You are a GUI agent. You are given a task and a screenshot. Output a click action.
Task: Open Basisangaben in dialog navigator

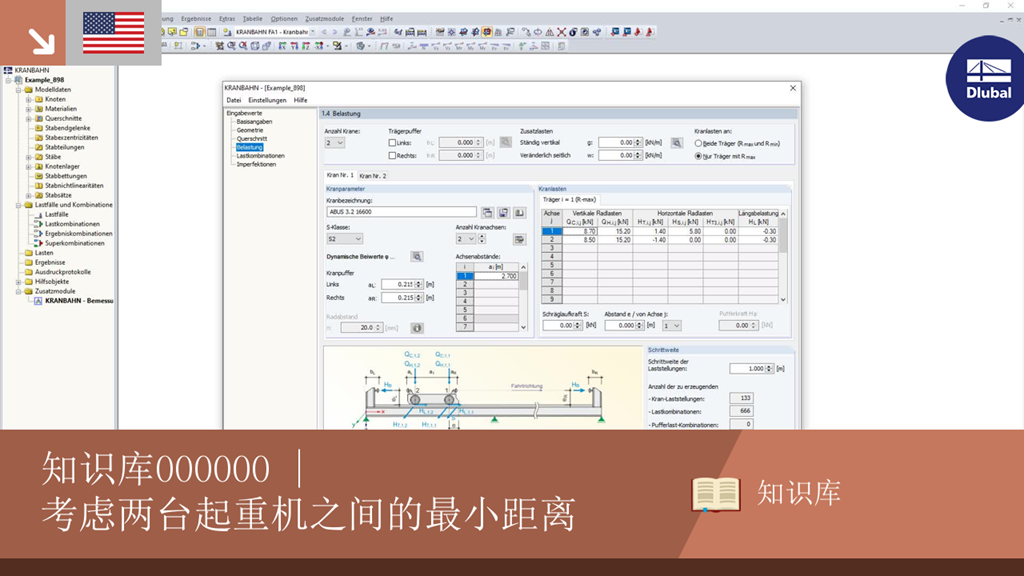coord(254,121)
